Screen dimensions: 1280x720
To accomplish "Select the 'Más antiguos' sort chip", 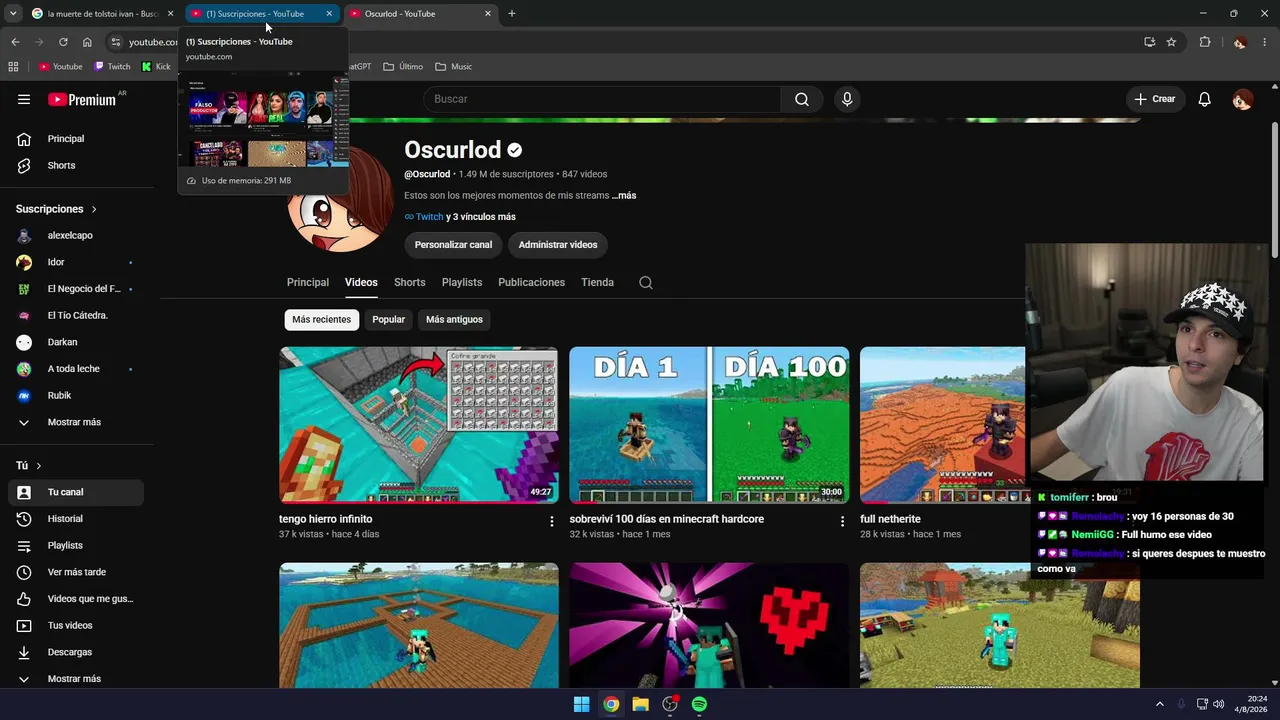I will tap(454, 320).
